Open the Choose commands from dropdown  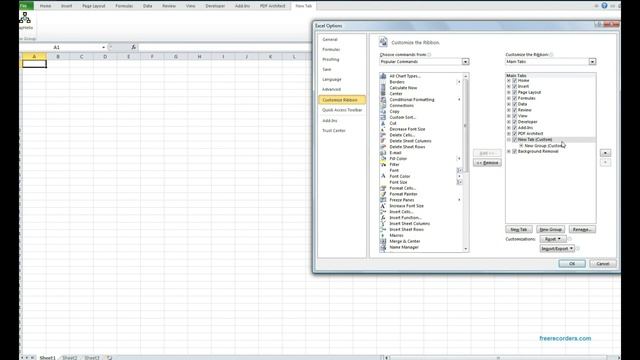point(465,62)
